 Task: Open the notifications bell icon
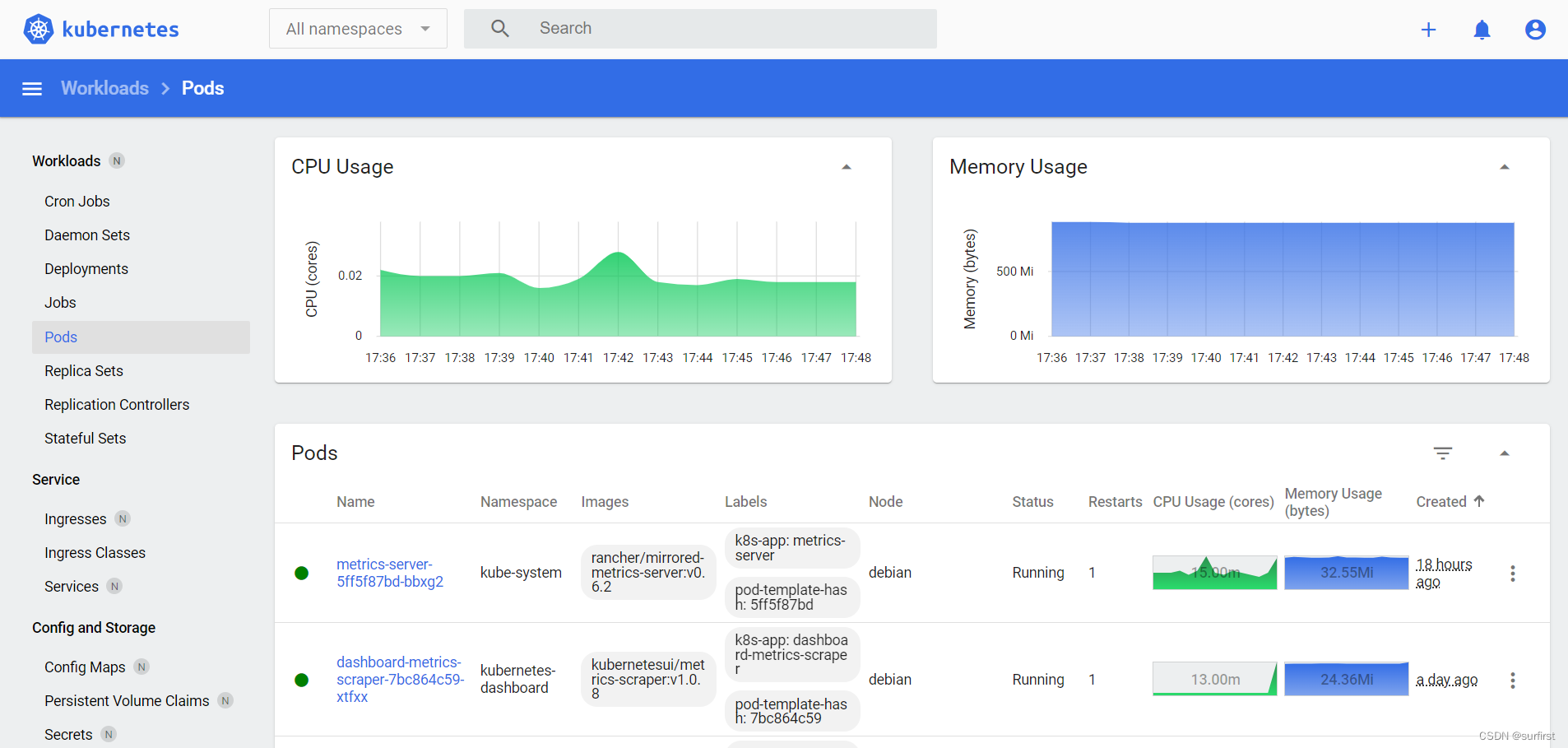(1482, 30)
